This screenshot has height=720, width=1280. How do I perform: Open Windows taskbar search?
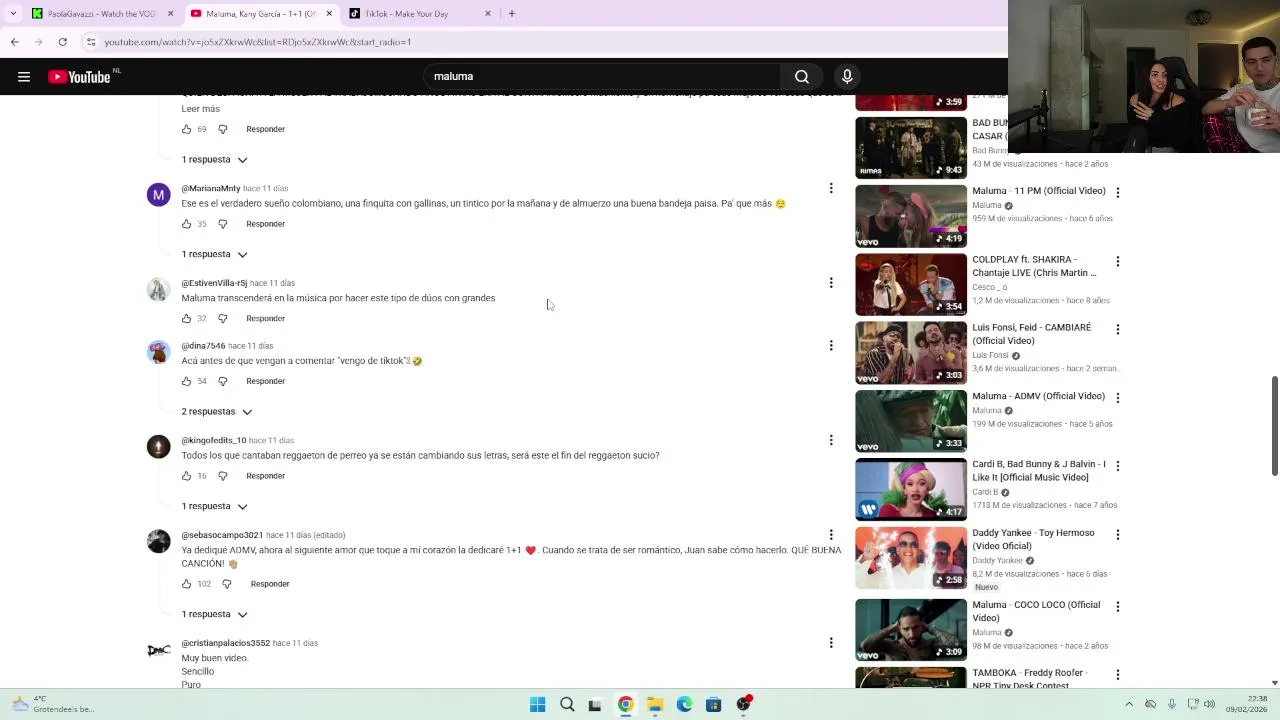click(x=567, y=704)
